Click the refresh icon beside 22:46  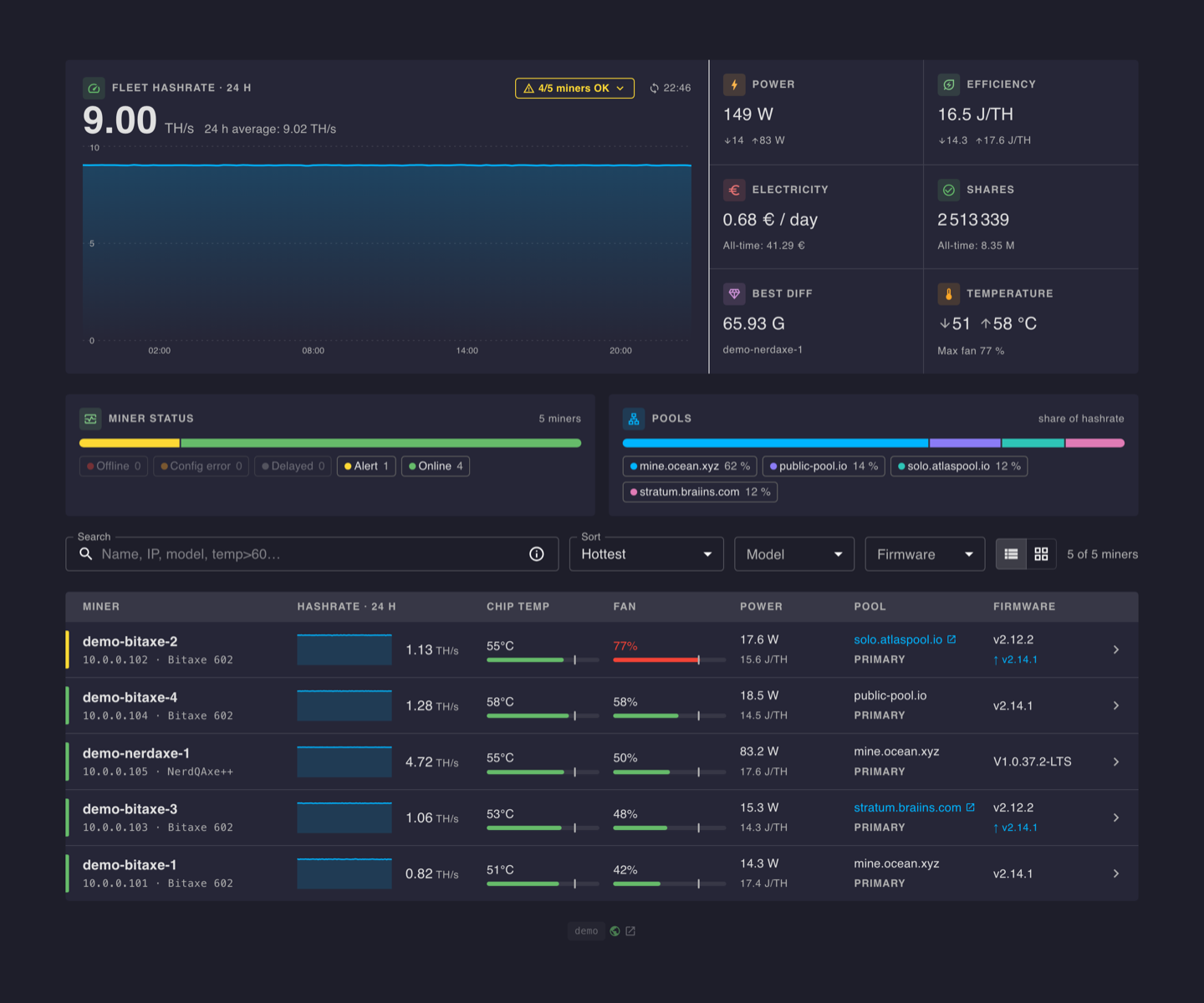click(655, 88)
